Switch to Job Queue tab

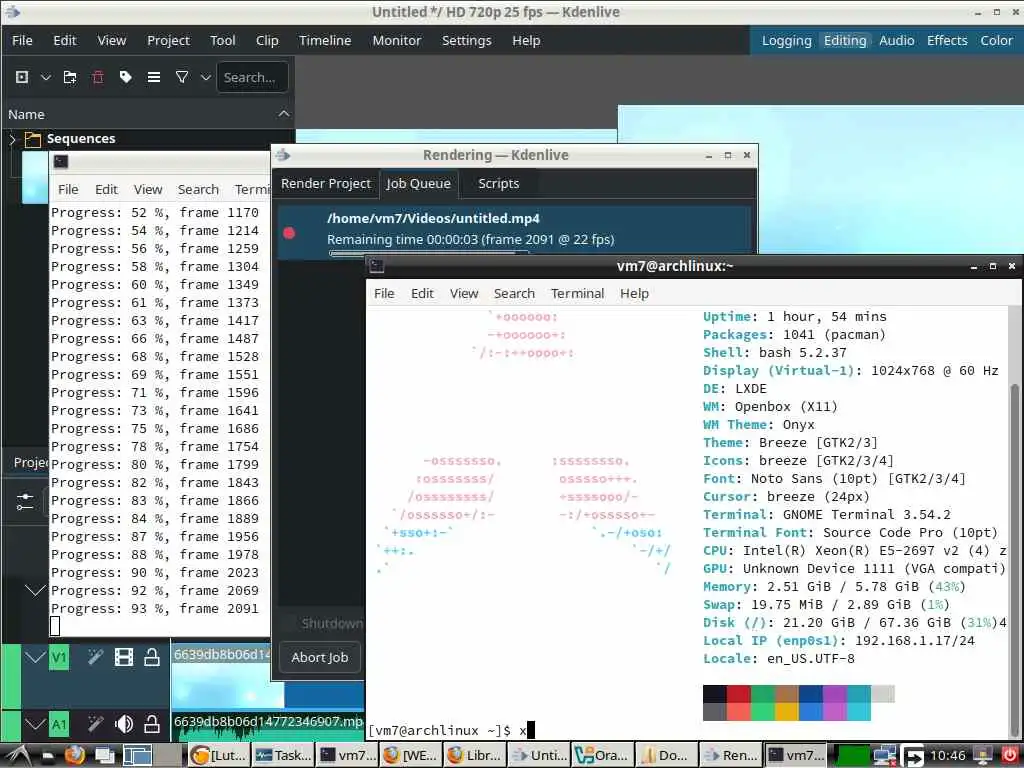point(418,184)
